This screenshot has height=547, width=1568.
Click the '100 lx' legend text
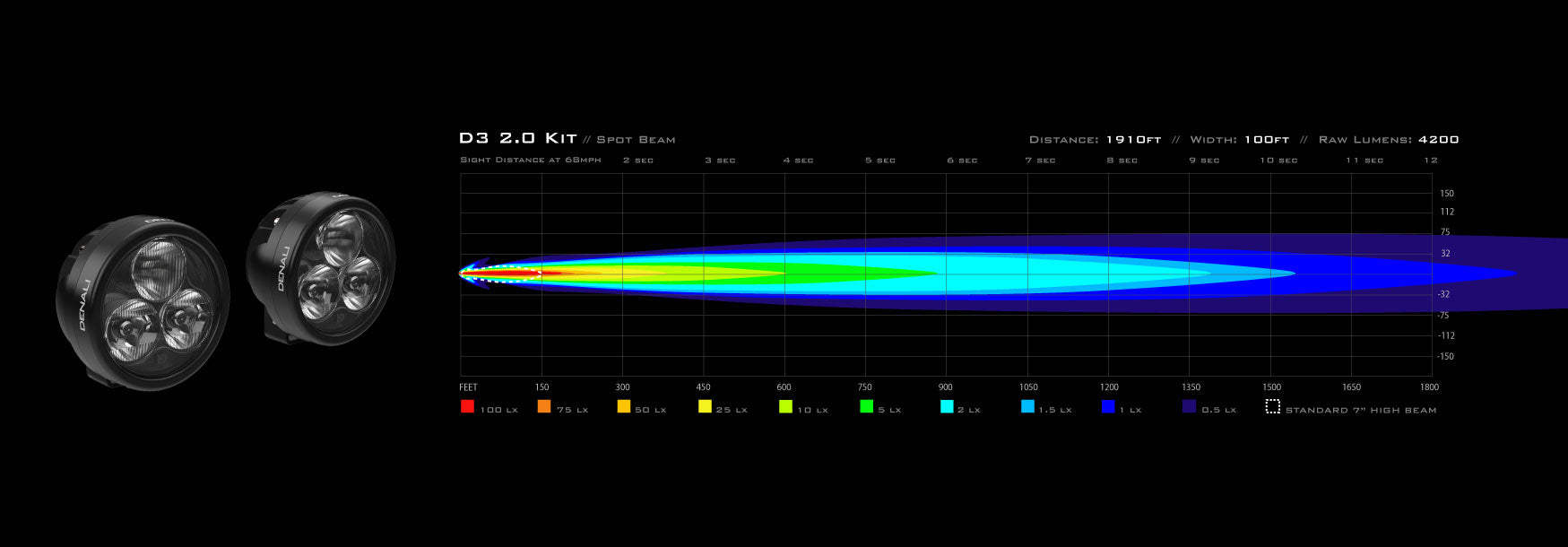[498, 410]
